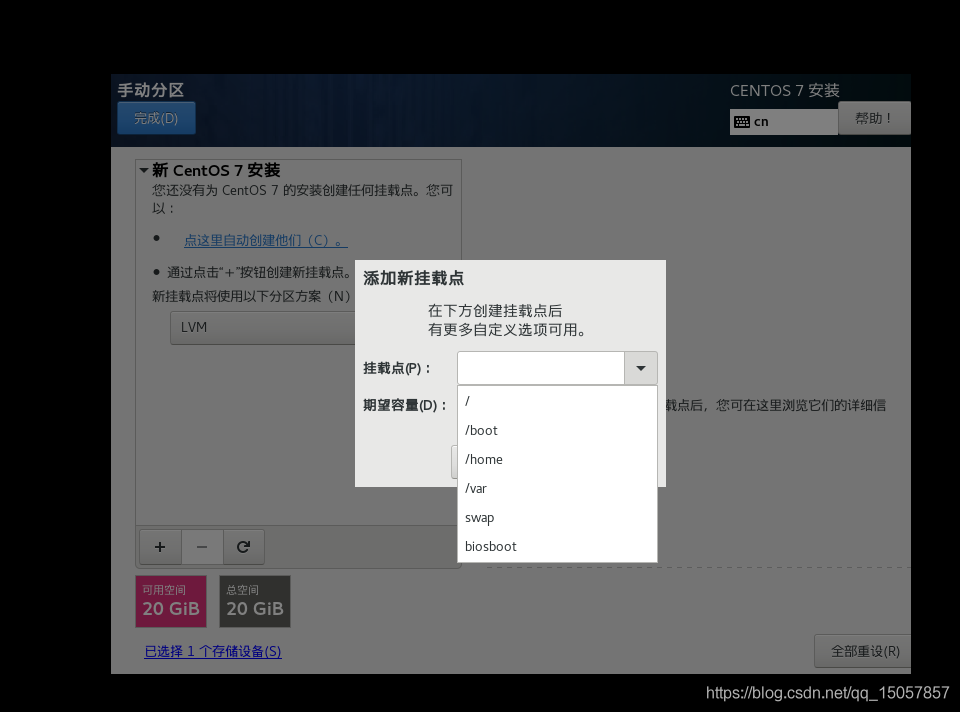This screenshot has height=712, width=960.
Task: Click the pink 可用空间 20 GiB box
Action: [x=171, y=601]
